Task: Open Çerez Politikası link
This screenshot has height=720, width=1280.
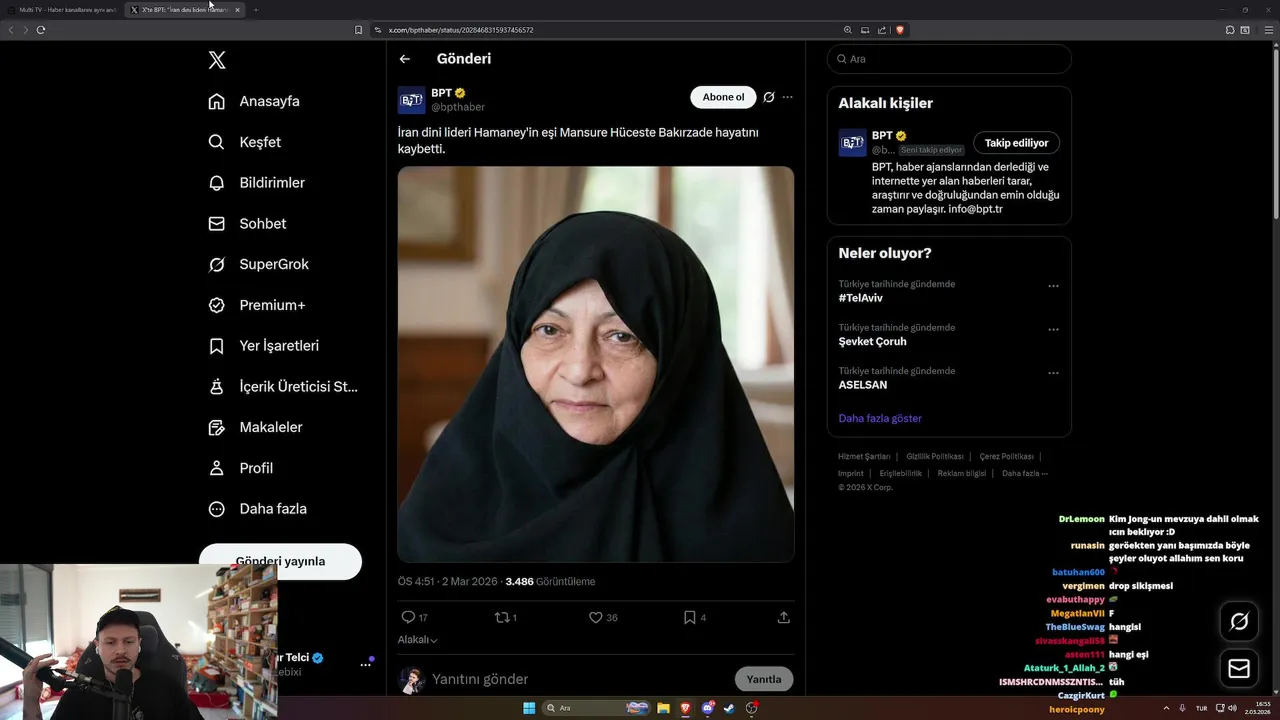Action: pyautogui.click(x=1007, y=456)
